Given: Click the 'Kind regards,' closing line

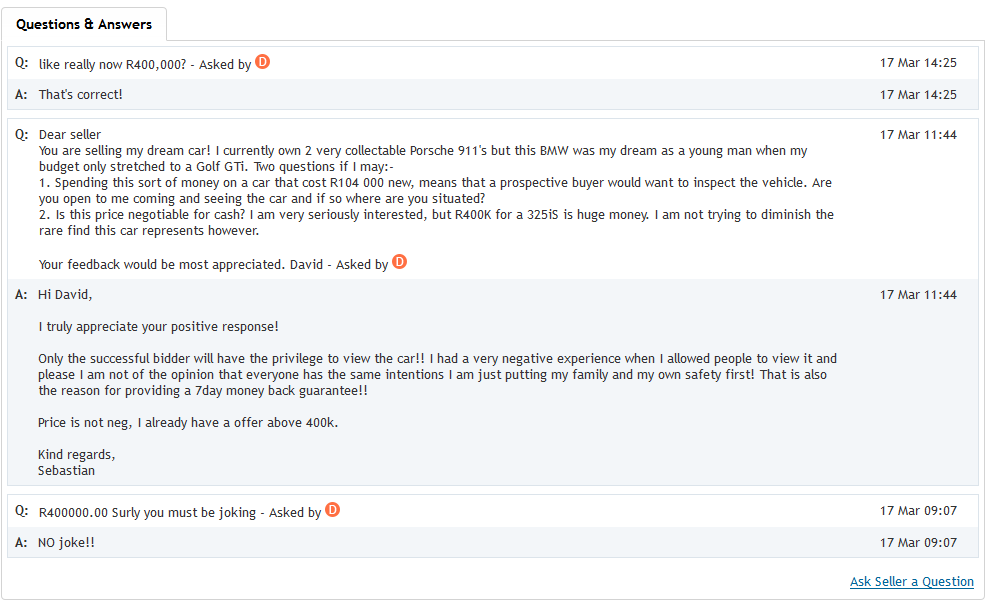Looking at the screenshot, I should [x=77, y=455].
